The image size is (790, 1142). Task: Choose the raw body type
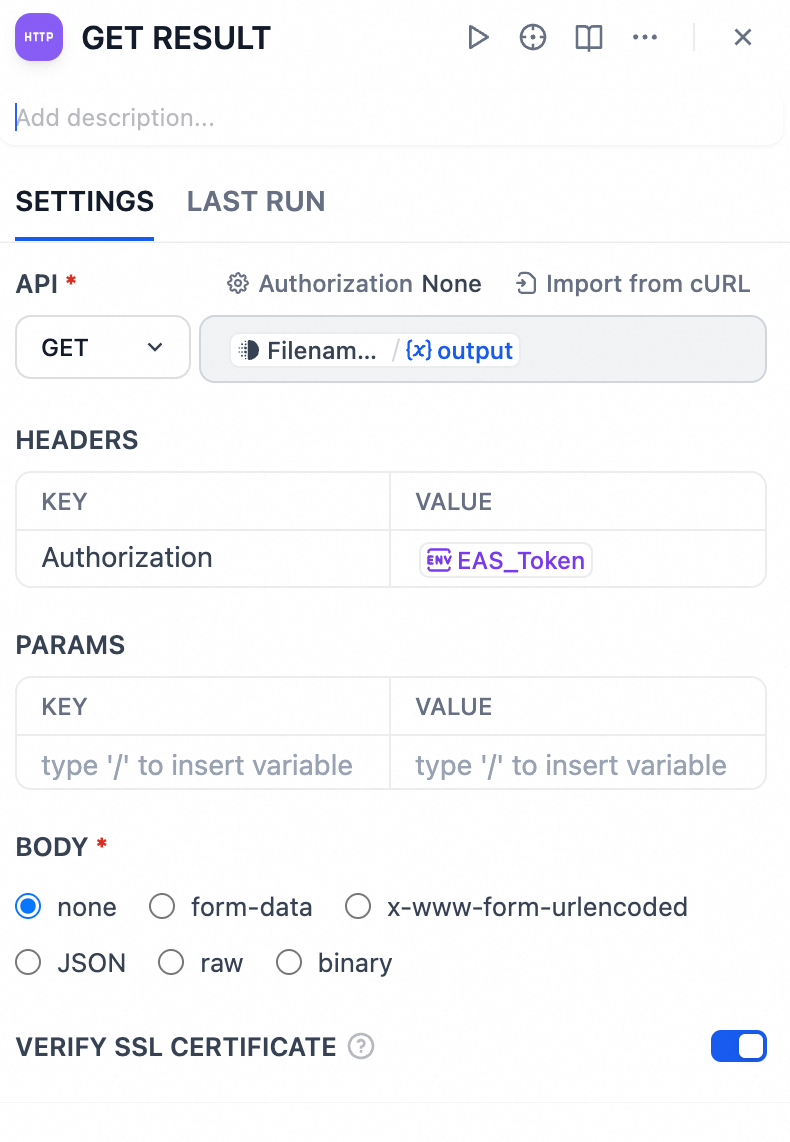[x=171, y=963]
